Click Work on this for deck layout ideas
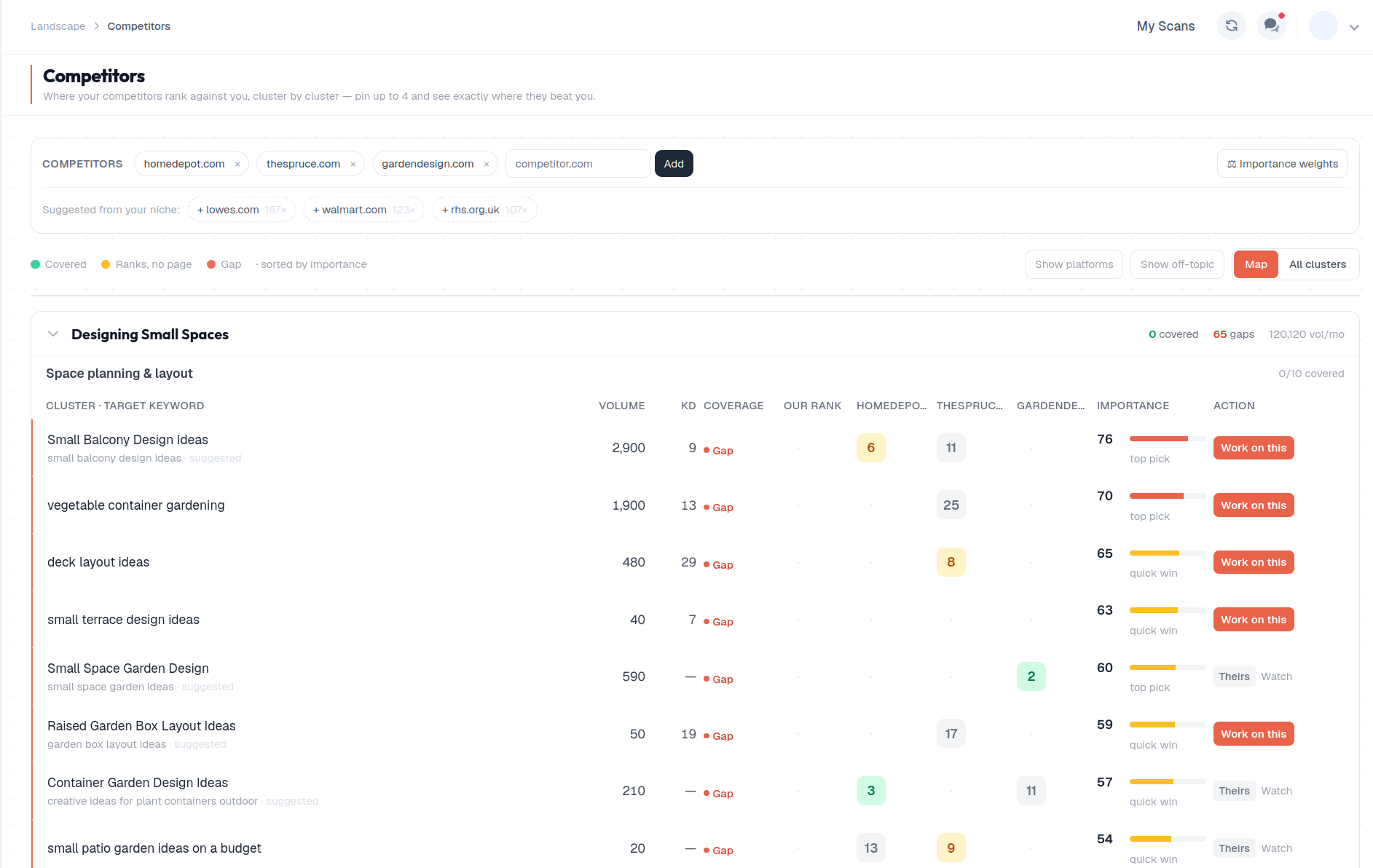 pyautogui.click(x=1254, y=562)
